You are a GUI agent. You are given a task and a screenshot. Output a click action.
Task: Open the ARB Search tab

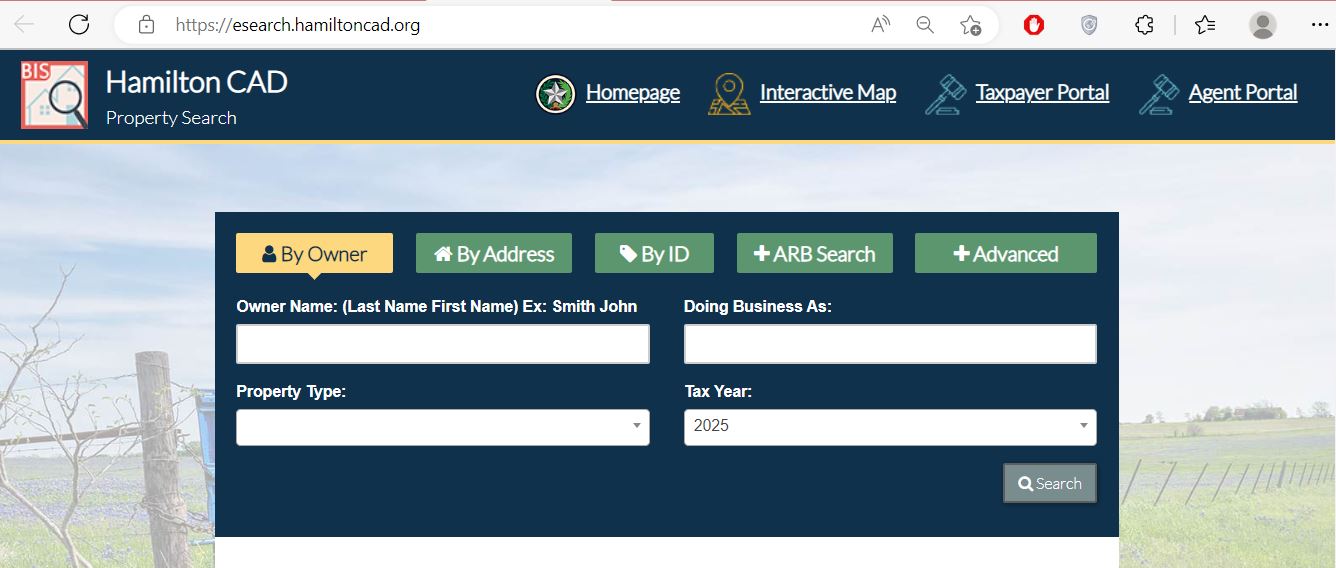click(x=814, y=254)
